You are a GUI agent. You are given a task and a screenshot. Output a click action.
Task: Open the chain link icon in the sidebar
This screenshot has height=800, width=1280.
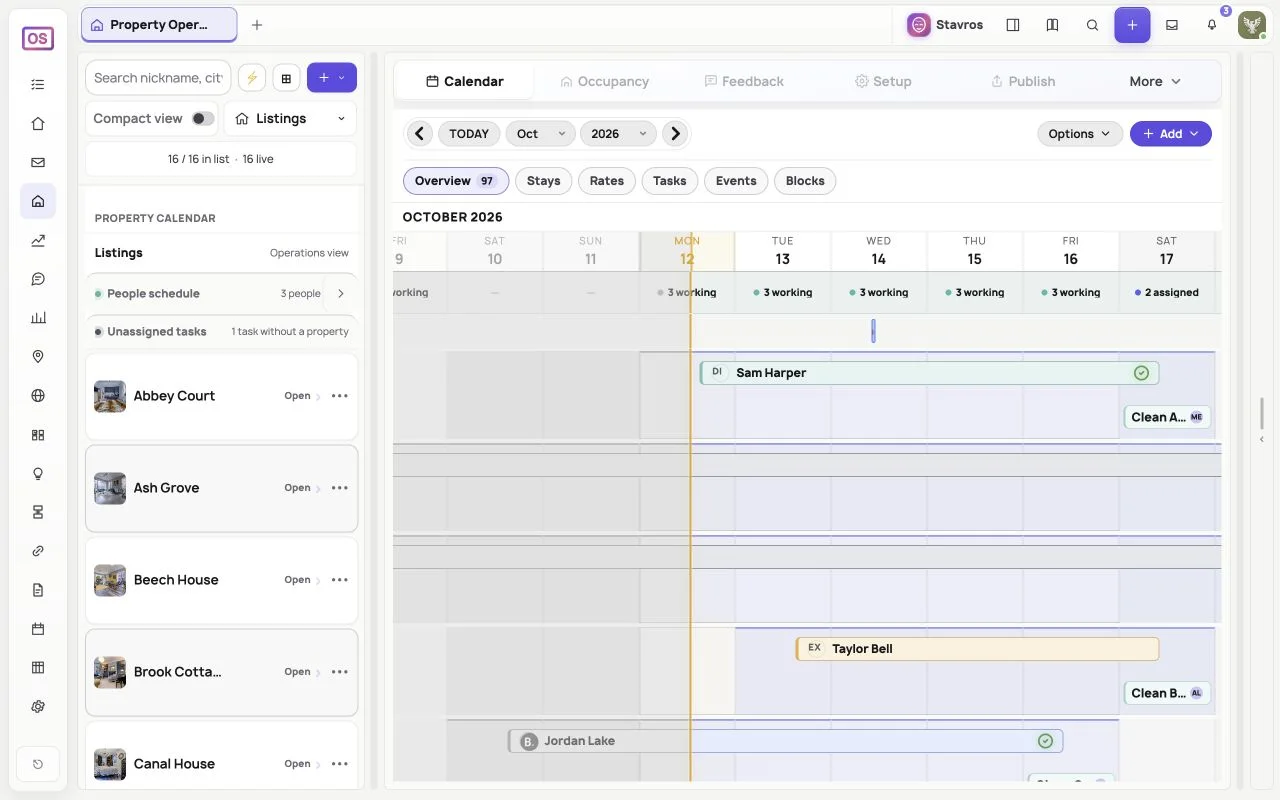coord(38,551)
